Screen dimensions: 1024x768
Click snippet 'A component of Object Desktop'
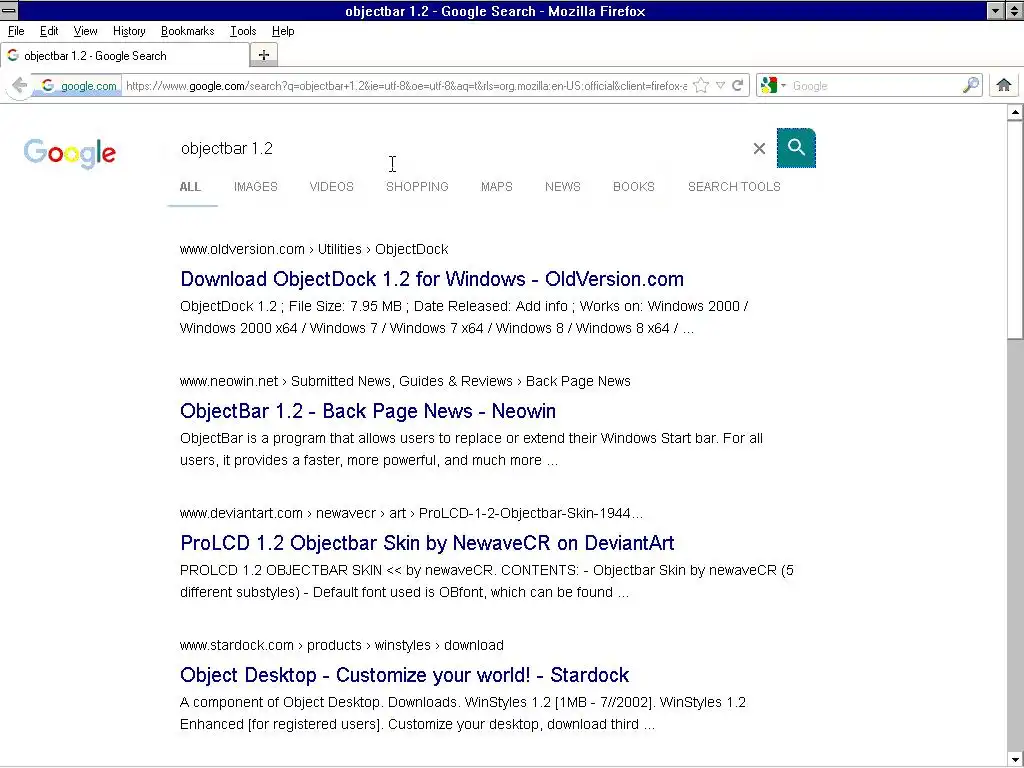click(462, 713)
